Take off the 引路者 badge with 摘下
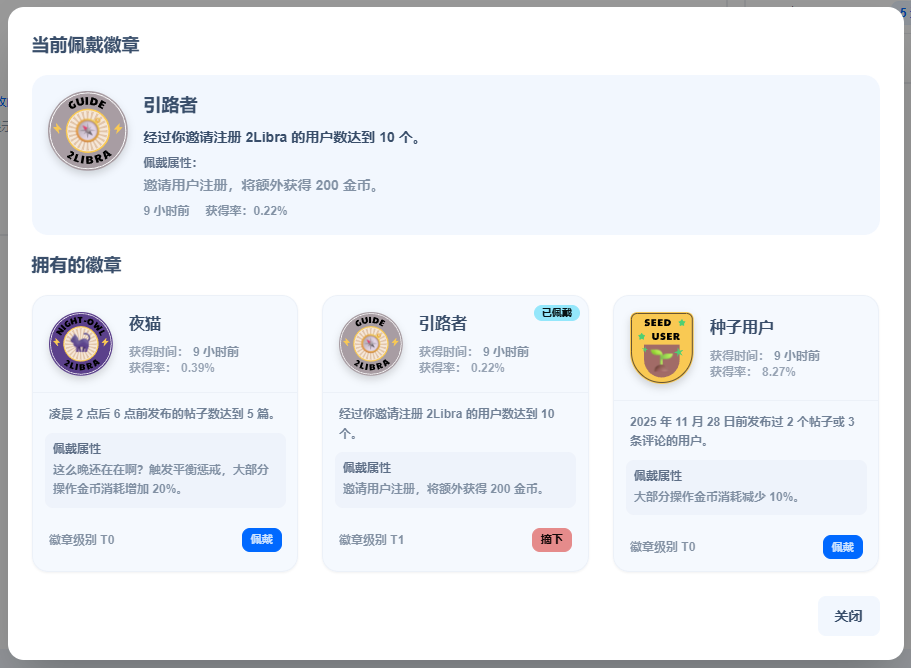The height and width of the screenshot is (668, 911). click(551, 540)
